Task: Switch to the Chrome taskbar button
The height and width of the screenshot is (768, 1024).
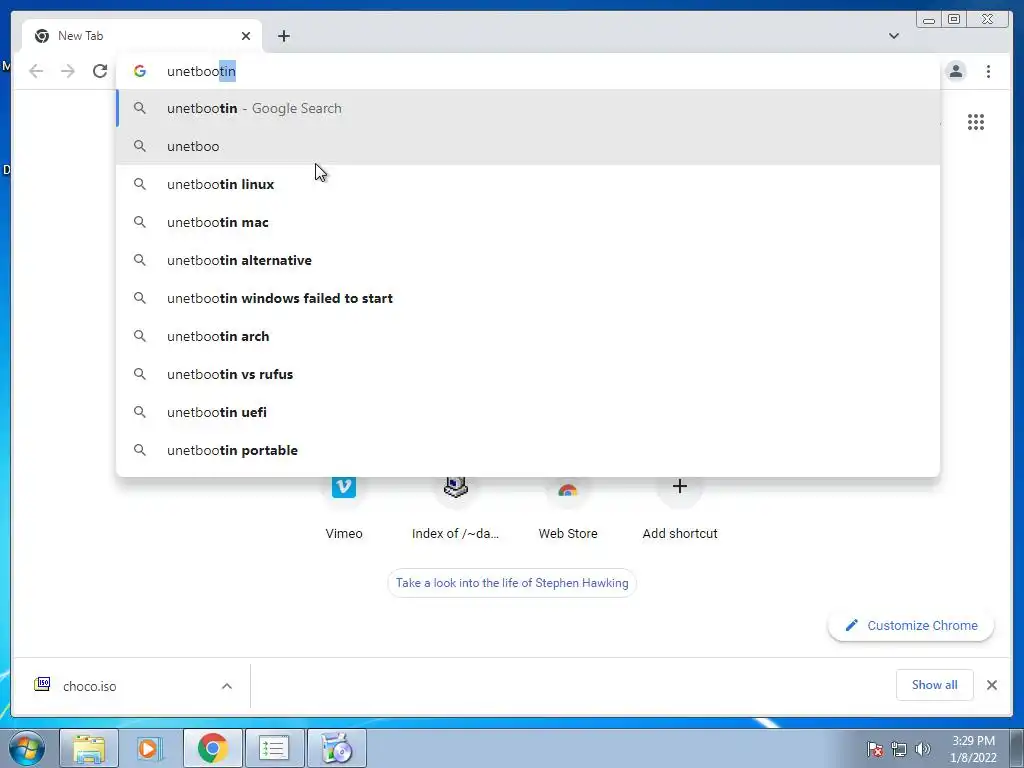Action: coord(213,748)
